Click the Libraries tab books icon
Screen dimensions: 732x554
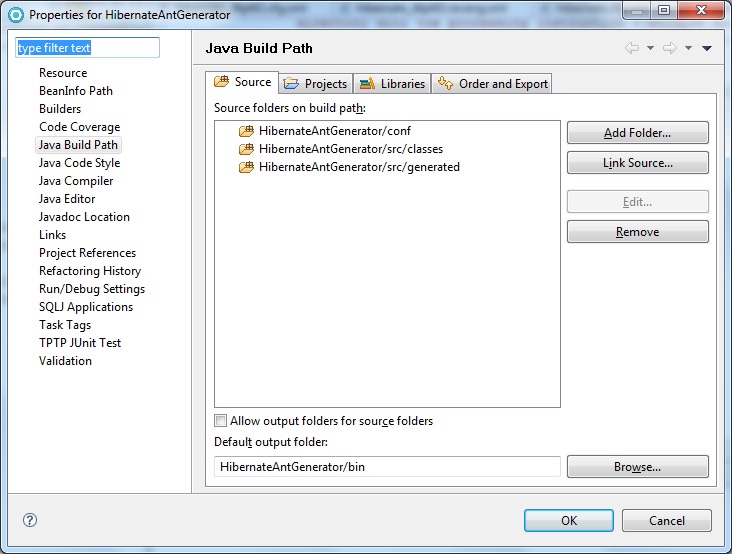(x=367, y=84)
